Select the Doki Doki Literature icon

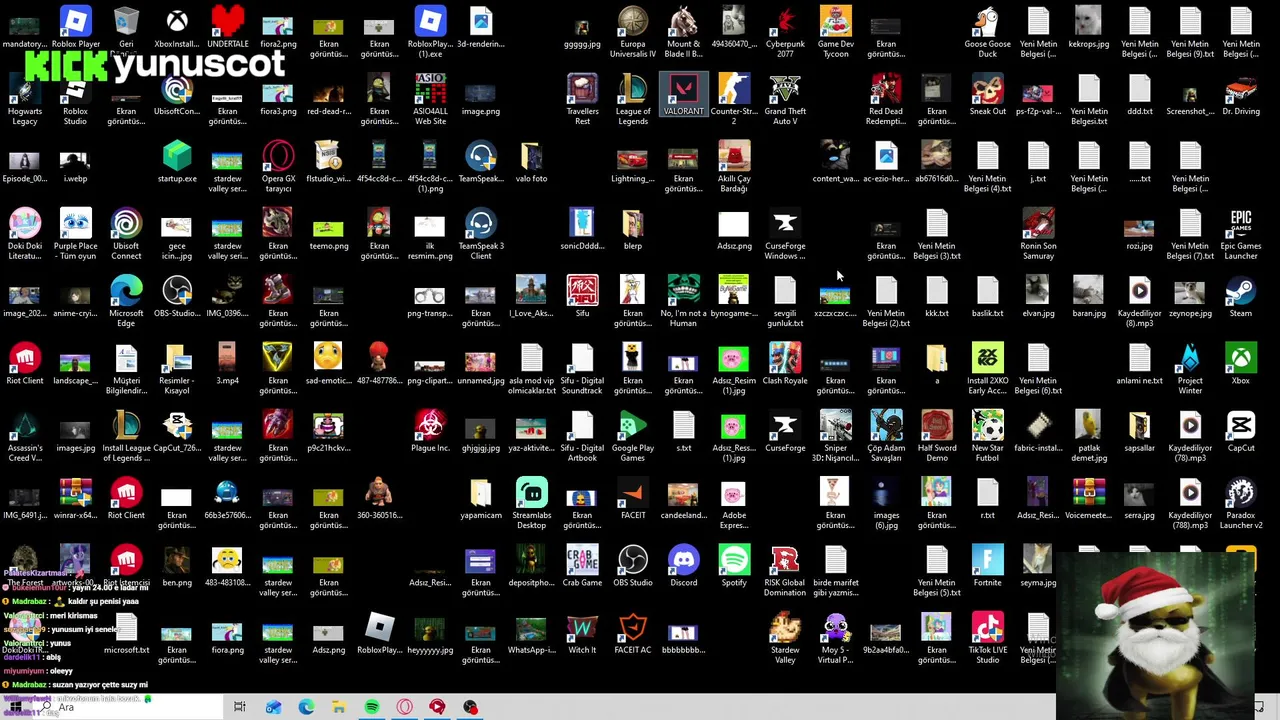point(25,233)
